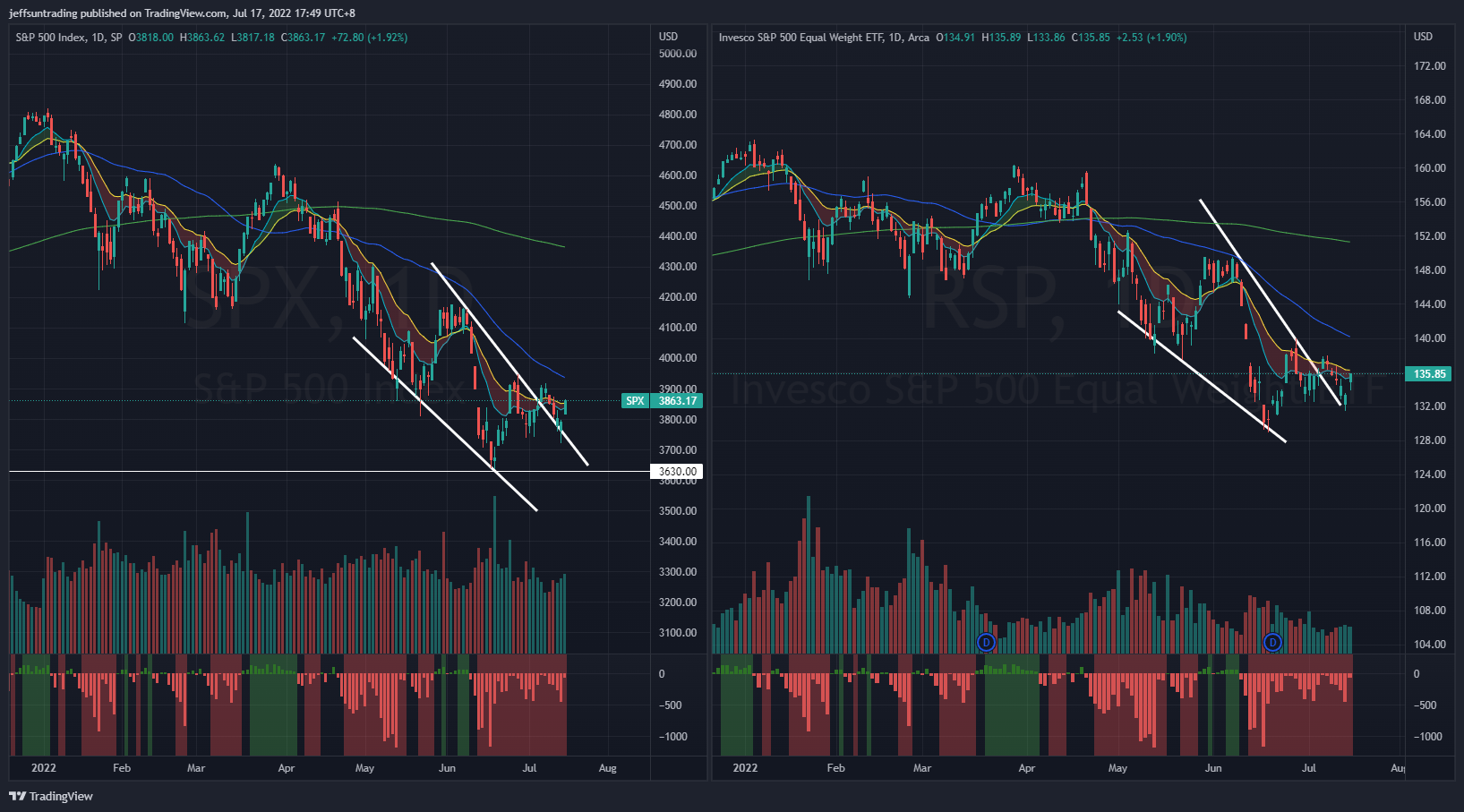Open the USD currency label on the SPX chart
1464x812 pixels.
pos(668,37)
